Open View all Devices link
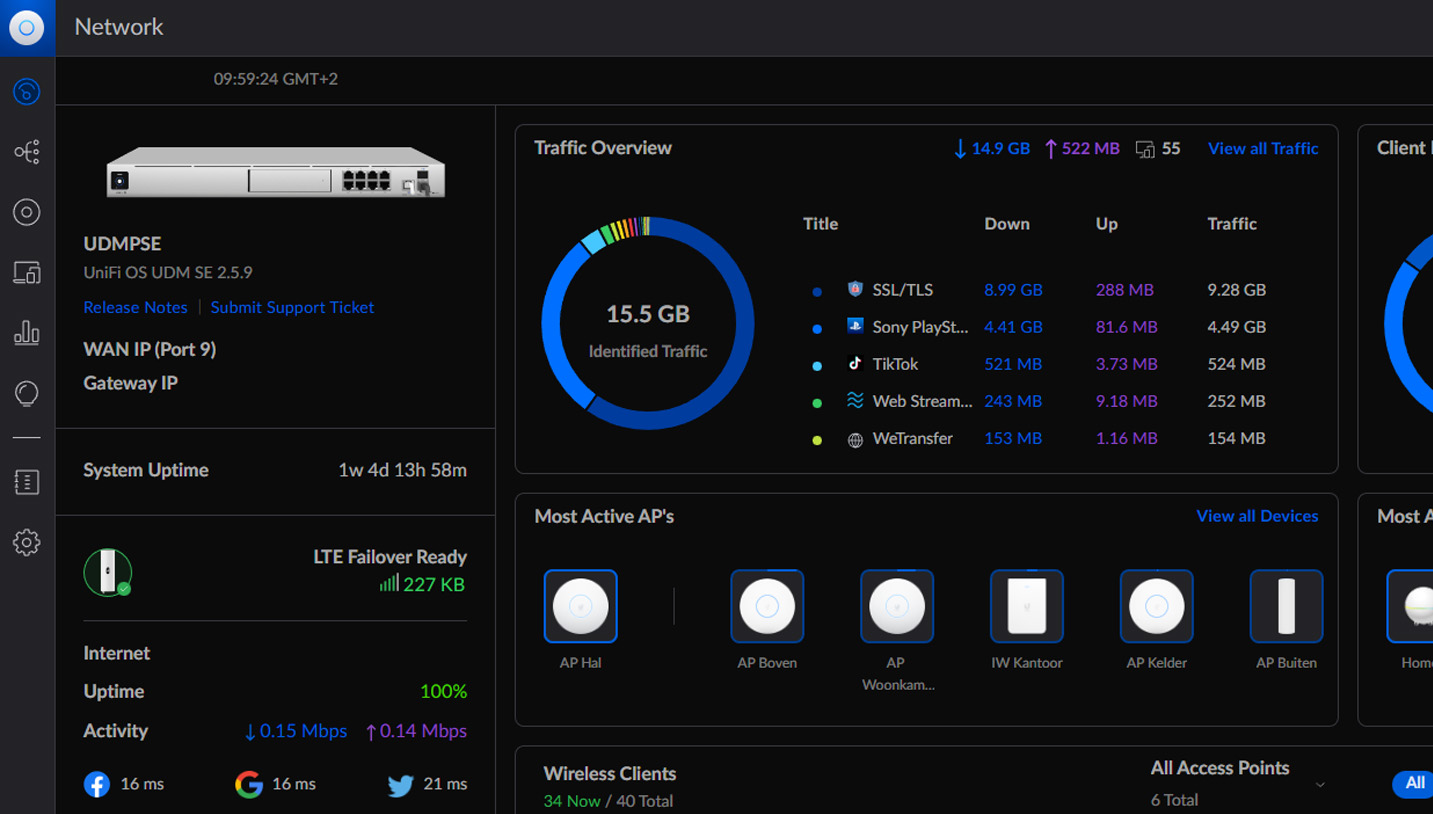Image resolution: width=1433 pixels, height=814 pixels. pos(1257,516)
